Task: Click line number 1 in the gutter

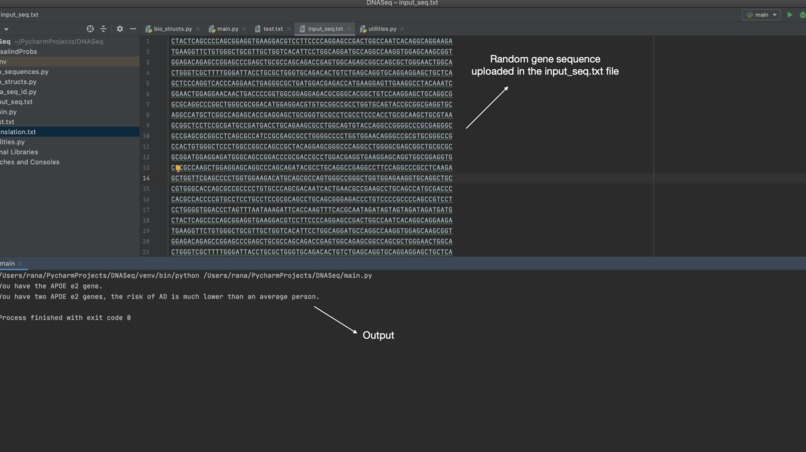Action: [x=148, y=41]
